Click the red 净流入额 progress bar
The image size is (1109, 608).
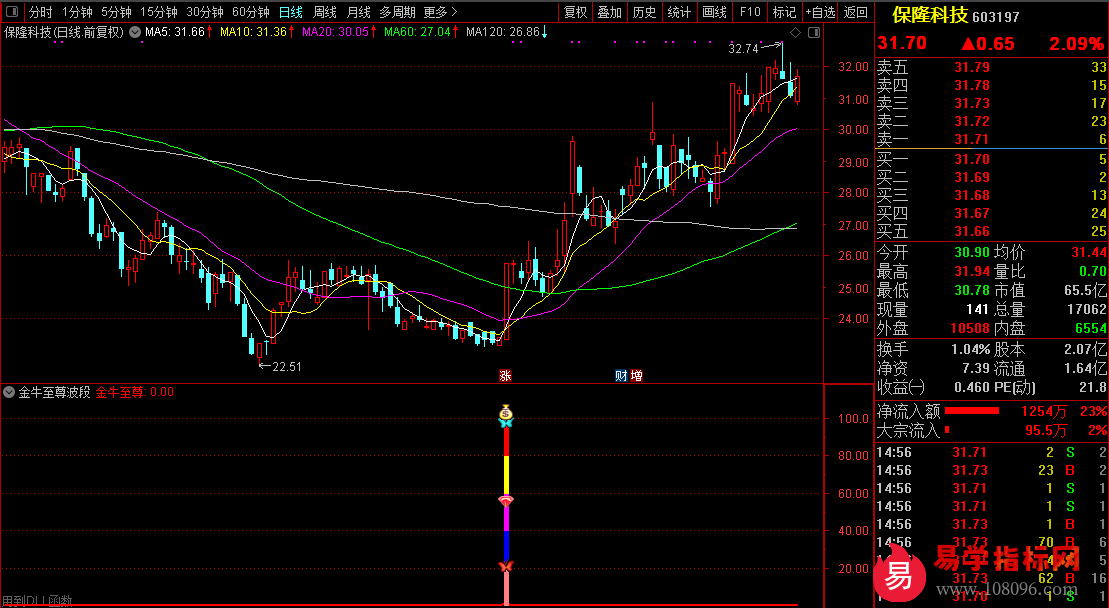tap(972, 411)
